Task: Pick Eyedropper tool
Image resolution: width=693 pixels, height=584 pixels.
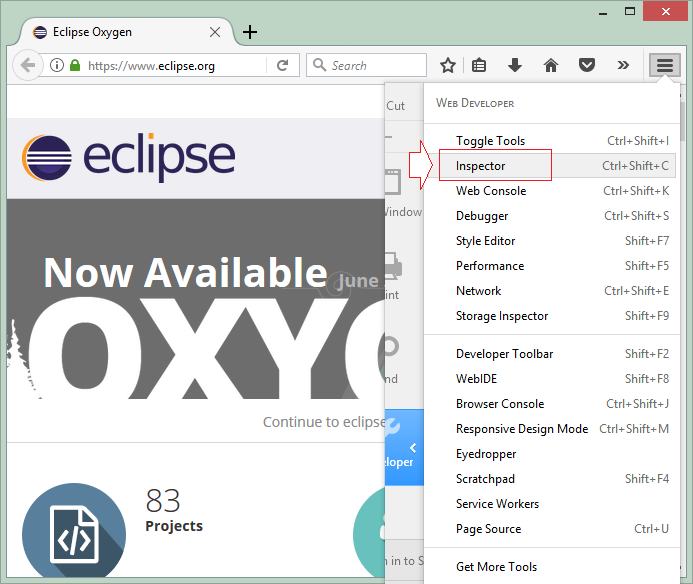Action: click(551, 454)
